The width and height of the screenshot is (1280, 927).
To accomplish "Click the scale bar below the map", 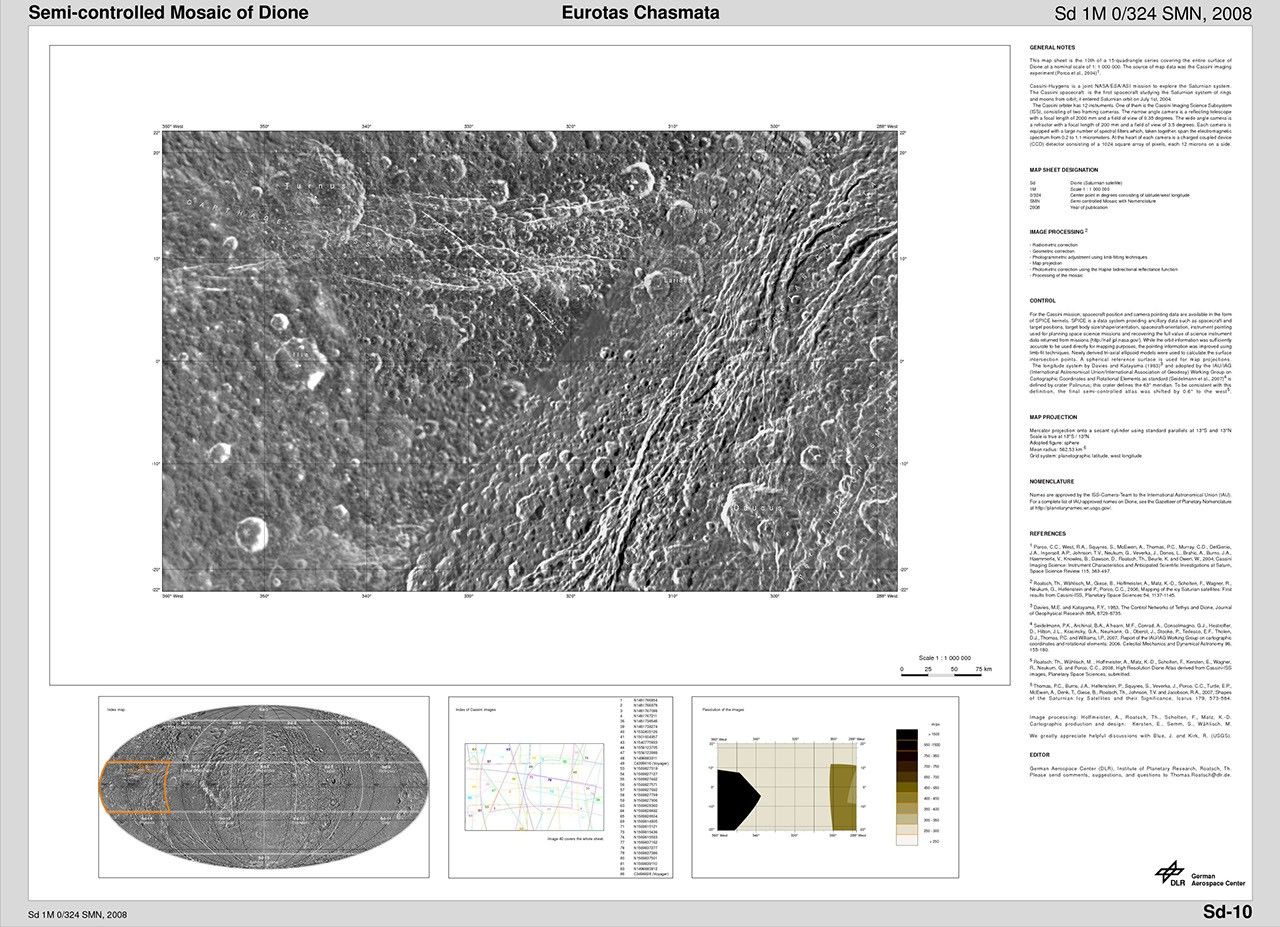I will pos(945,674).
